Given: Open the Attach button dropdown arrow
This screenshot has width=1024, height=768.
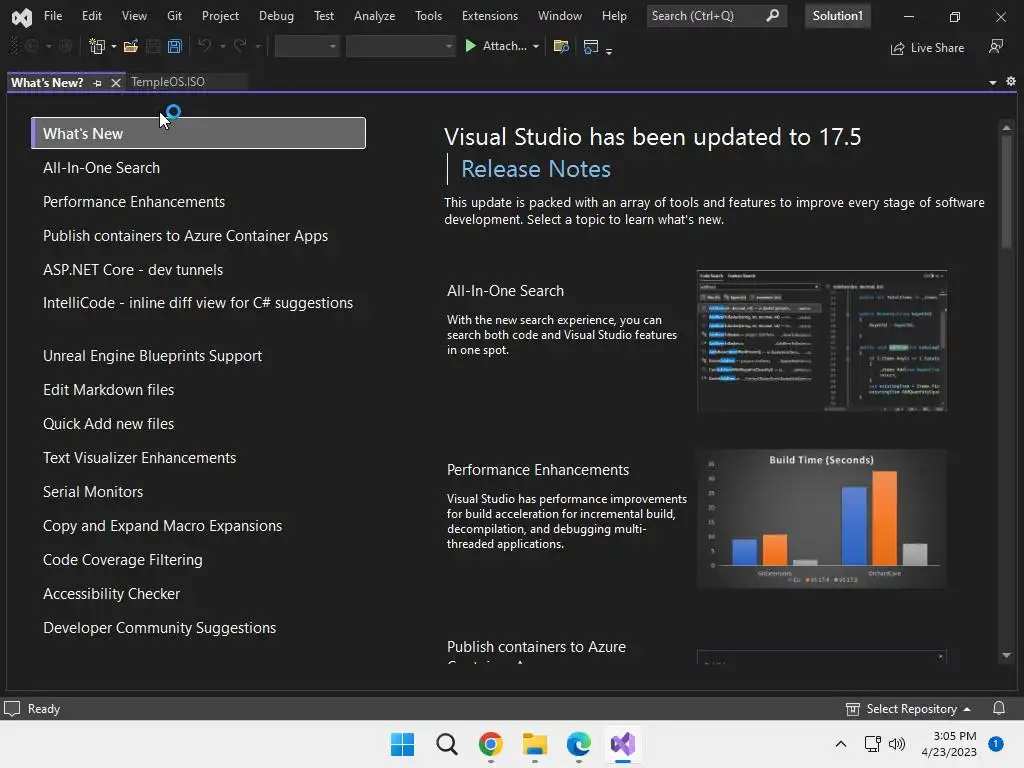Looking at the screenshot, I should 536,46.
